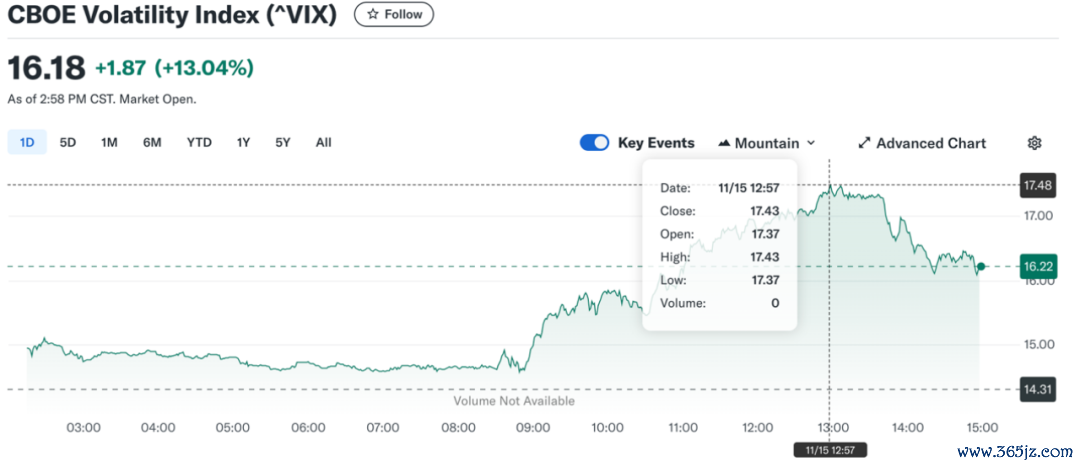
Task: Click the 11/15 12:57 time axis label
Action: click(830, 450)
